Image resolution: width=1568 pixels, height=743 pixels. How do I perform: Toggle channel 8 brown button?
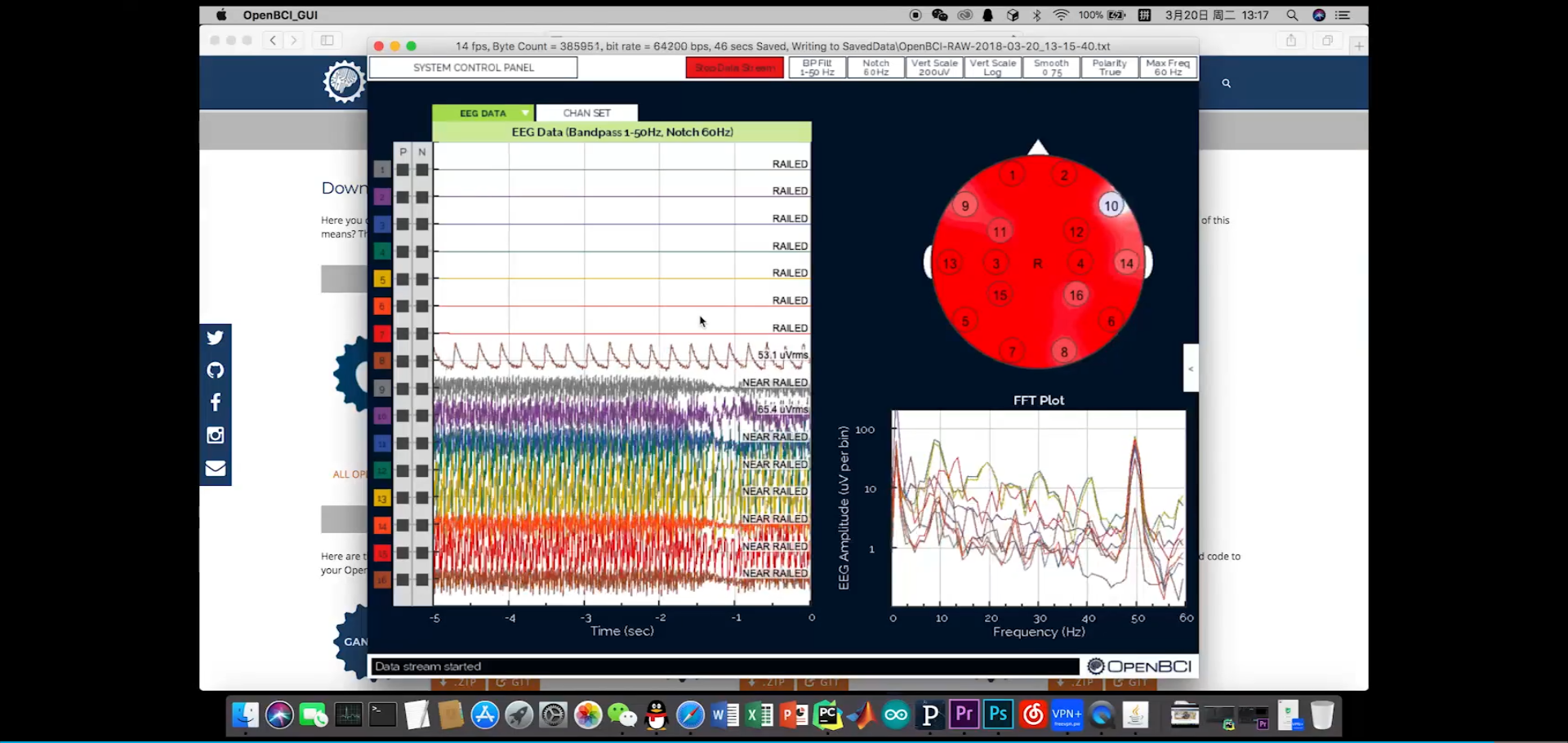381,361
